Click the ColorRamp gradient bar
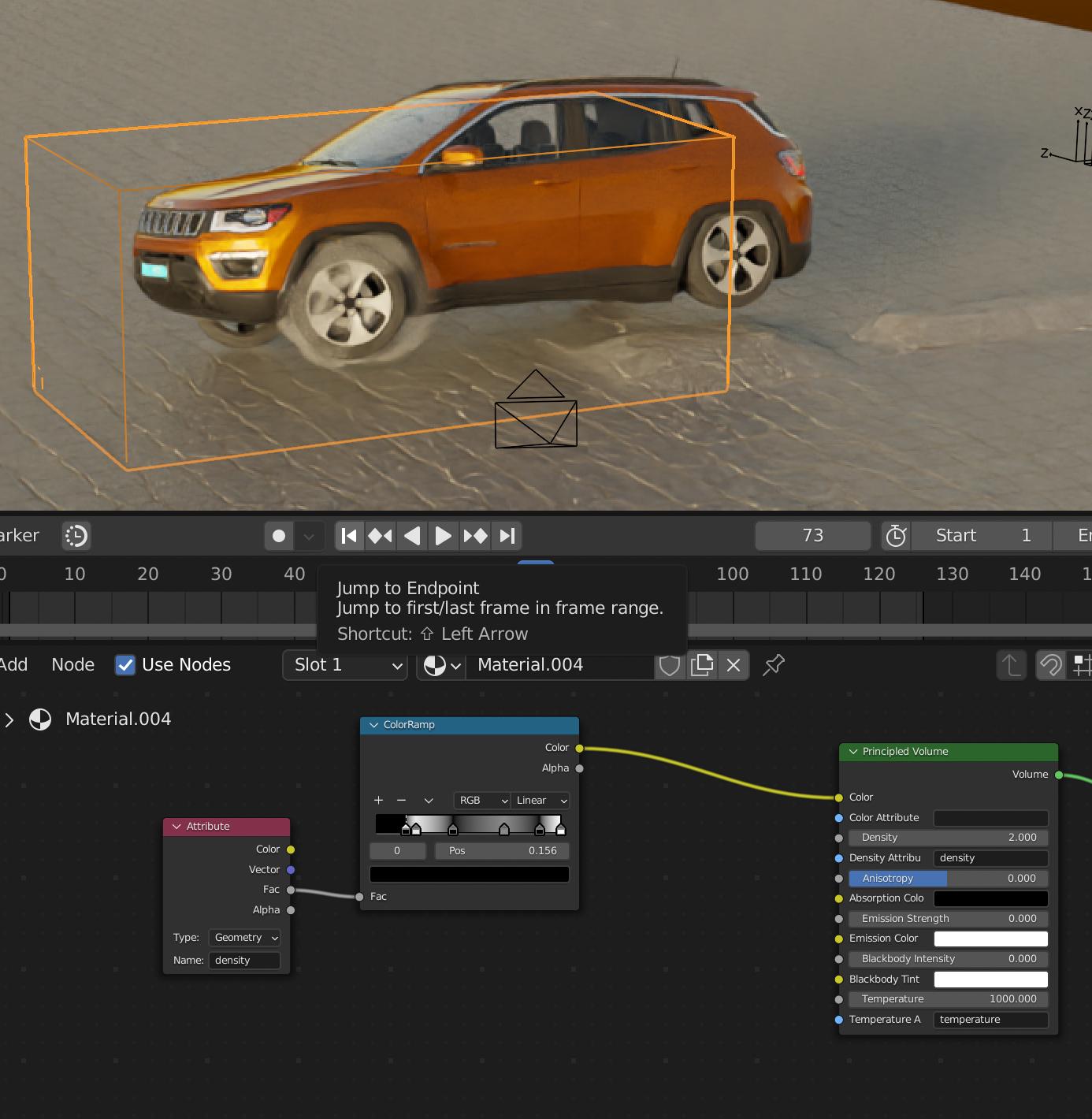1092x1119 pixels. click(x=469, y=823)
